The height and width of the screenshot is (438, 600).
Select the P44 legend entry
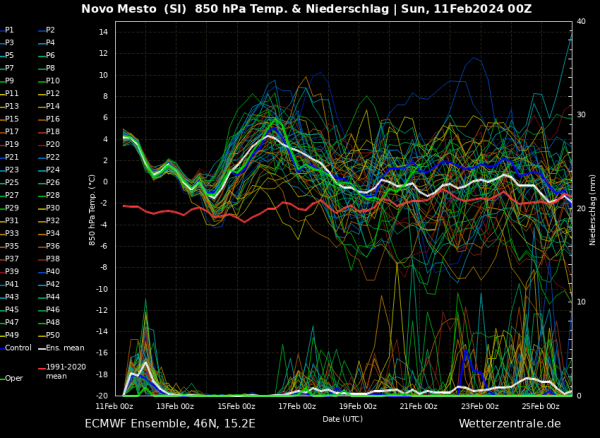click(x=49, y=297)
